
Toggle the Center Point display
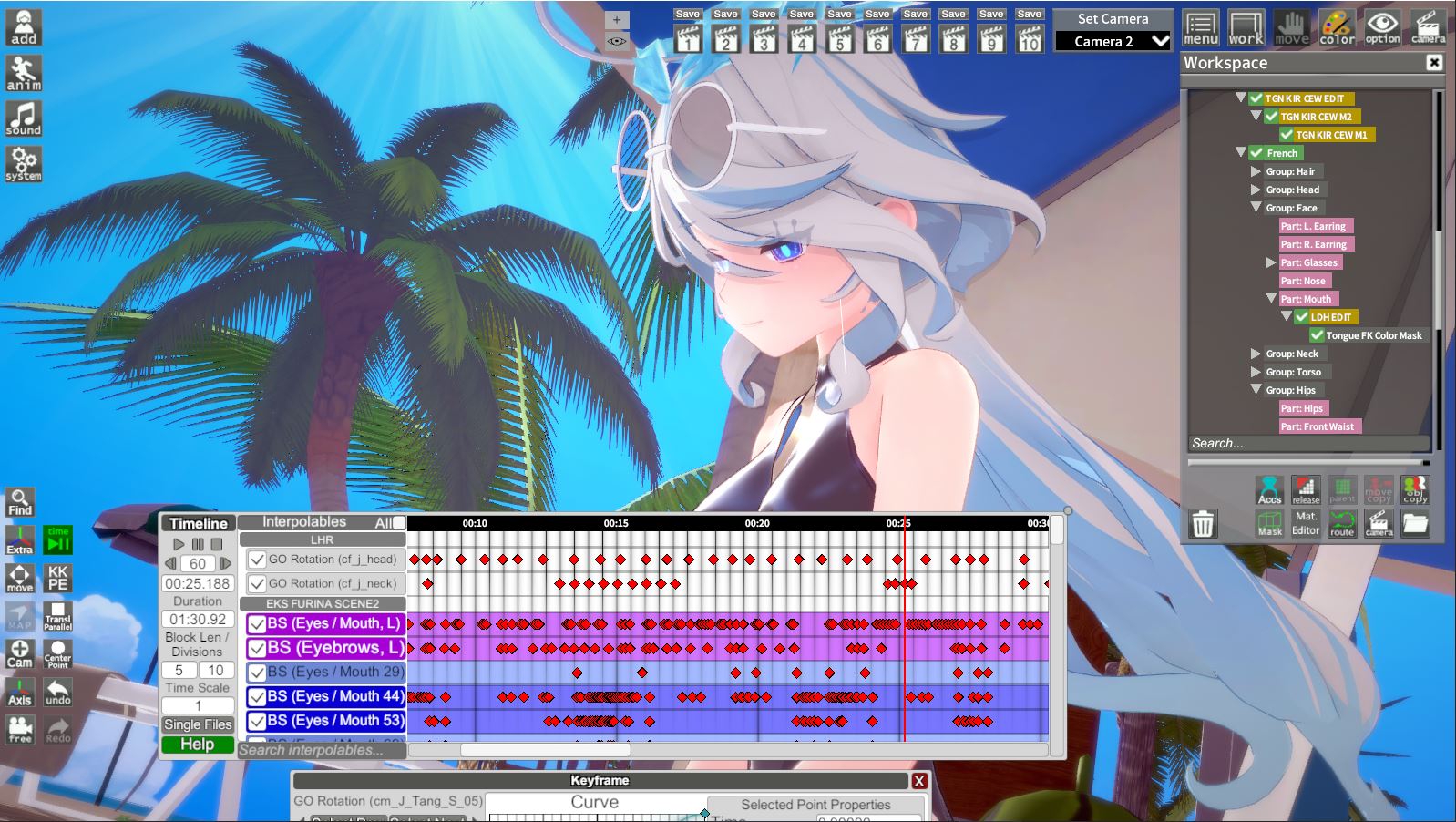click(x=58, y=654)
